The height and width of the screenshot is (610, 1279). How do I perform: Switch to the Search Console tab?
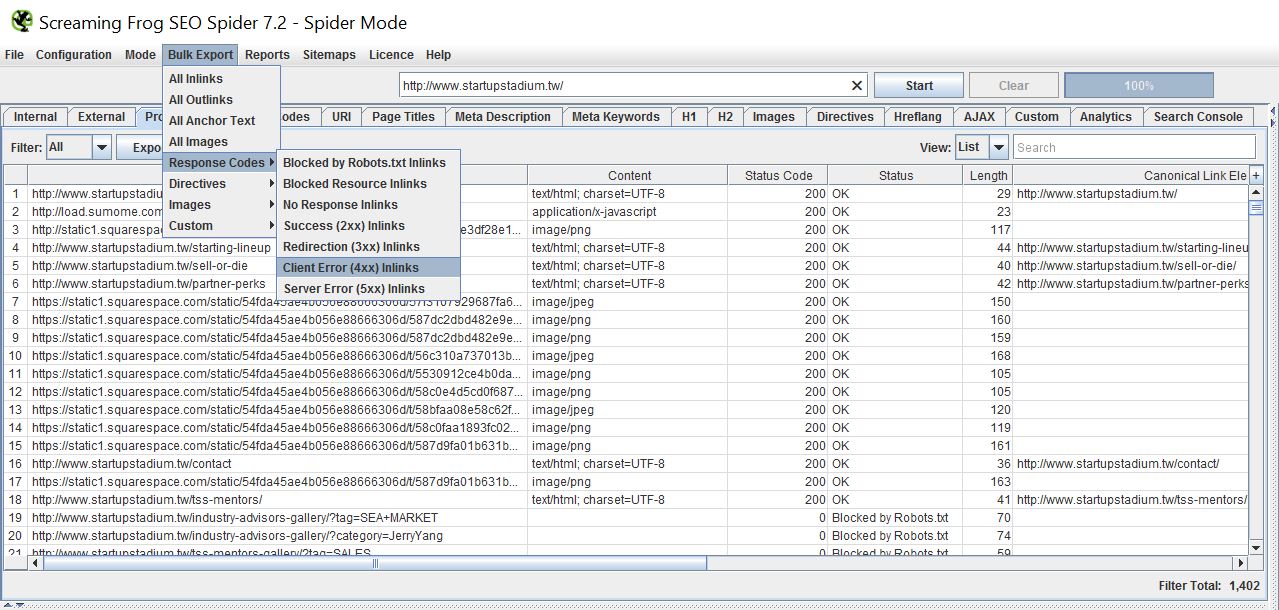click(x=1198, y=117)
